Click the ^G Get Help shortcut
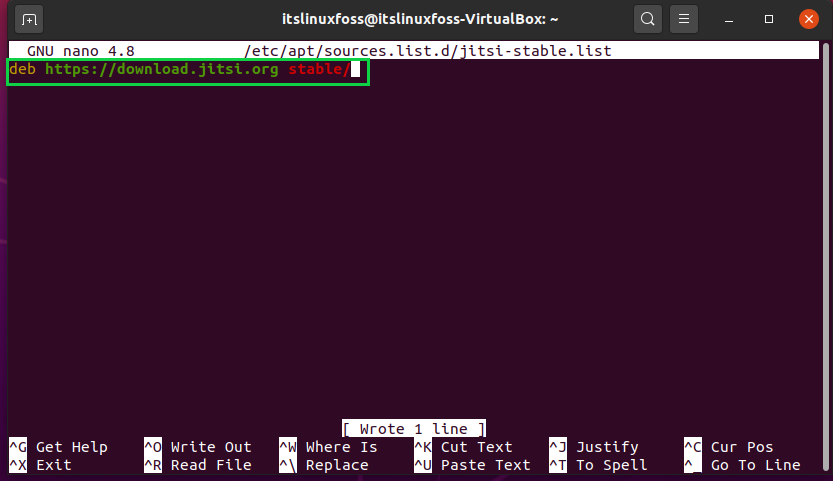The image size is (833, 481). click(58, 447)
